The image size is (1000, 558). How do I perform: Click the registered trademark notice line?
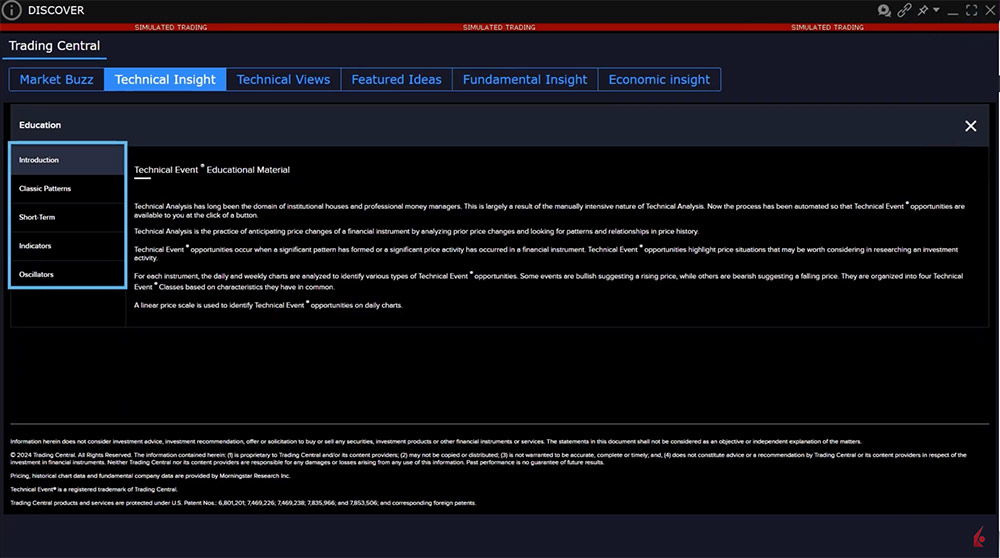(94, 490)
